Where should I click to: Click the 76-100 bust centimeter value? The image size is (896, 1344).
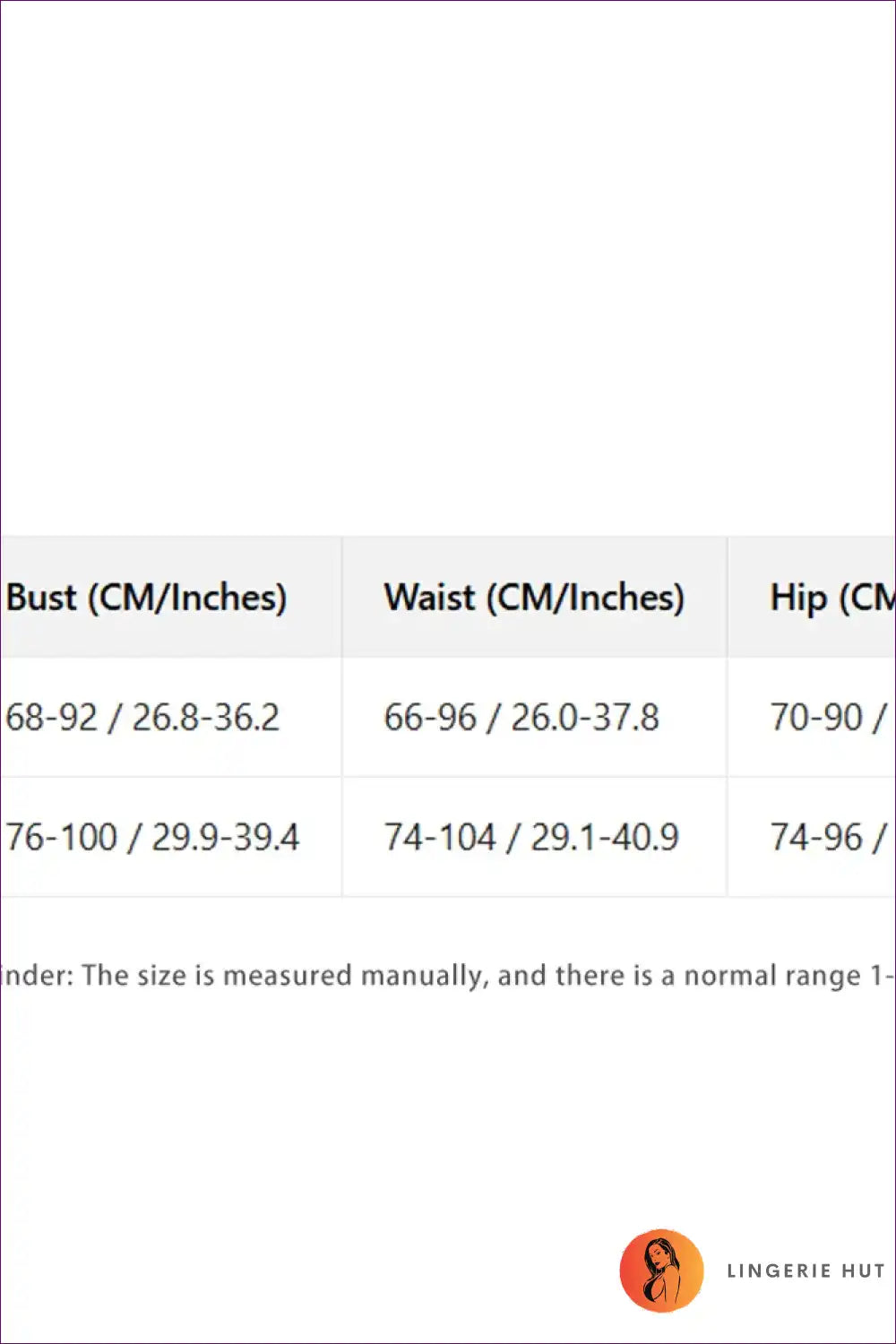61,838
